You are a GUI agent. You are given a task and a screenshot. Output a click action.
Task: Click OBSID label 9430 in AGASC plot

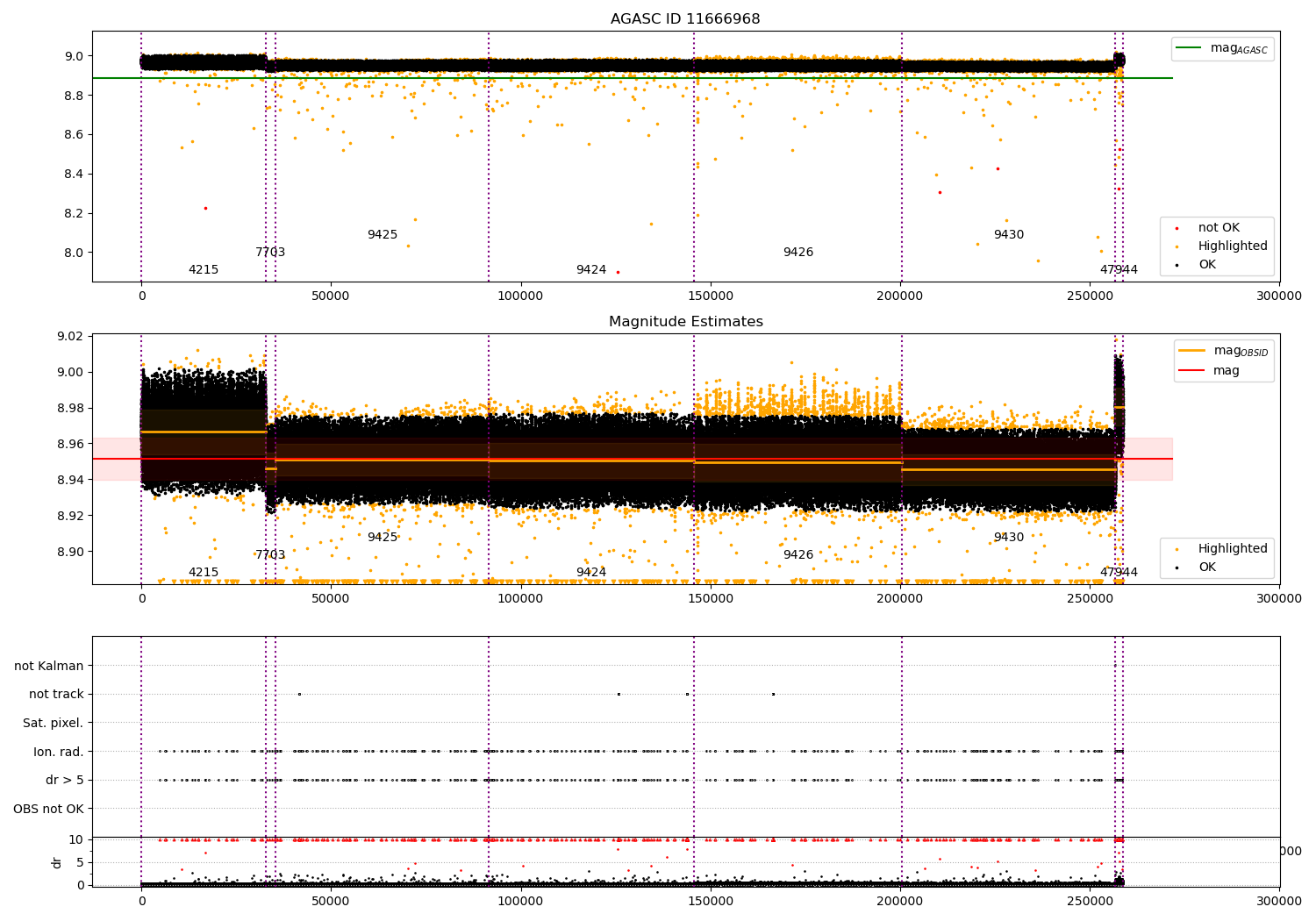(1009, 235)
